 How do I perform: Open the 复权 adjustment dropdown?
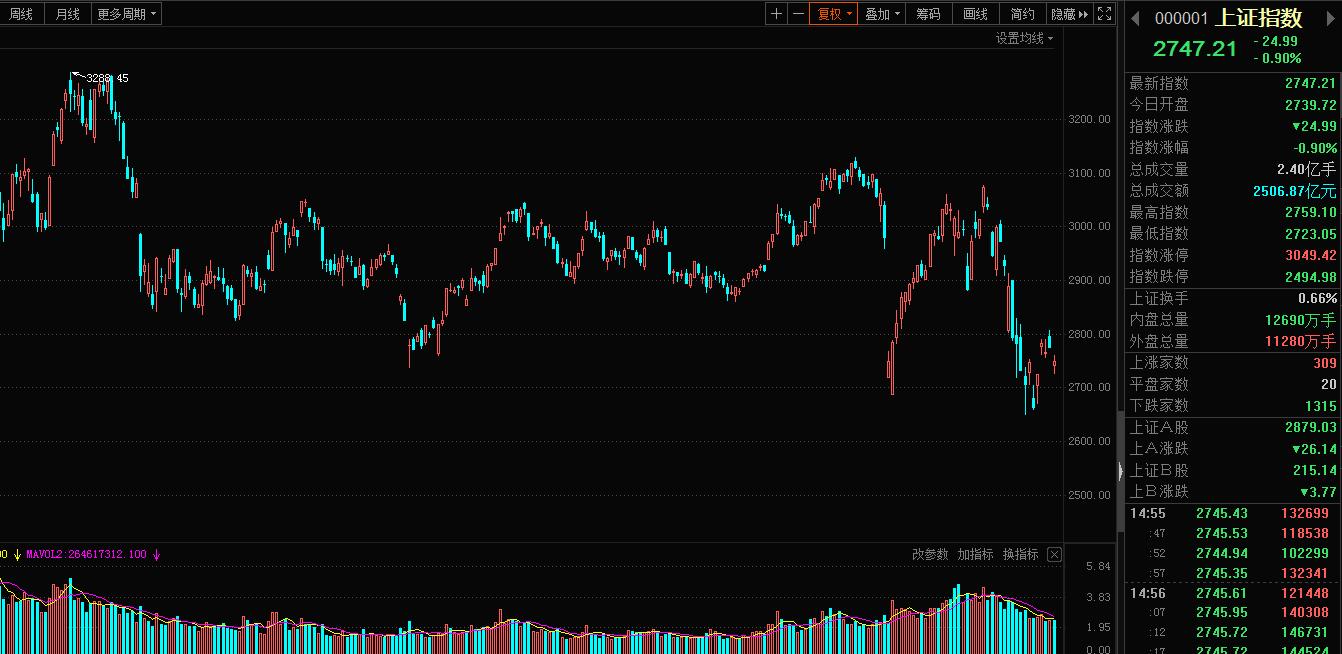[x=834, y=14]
